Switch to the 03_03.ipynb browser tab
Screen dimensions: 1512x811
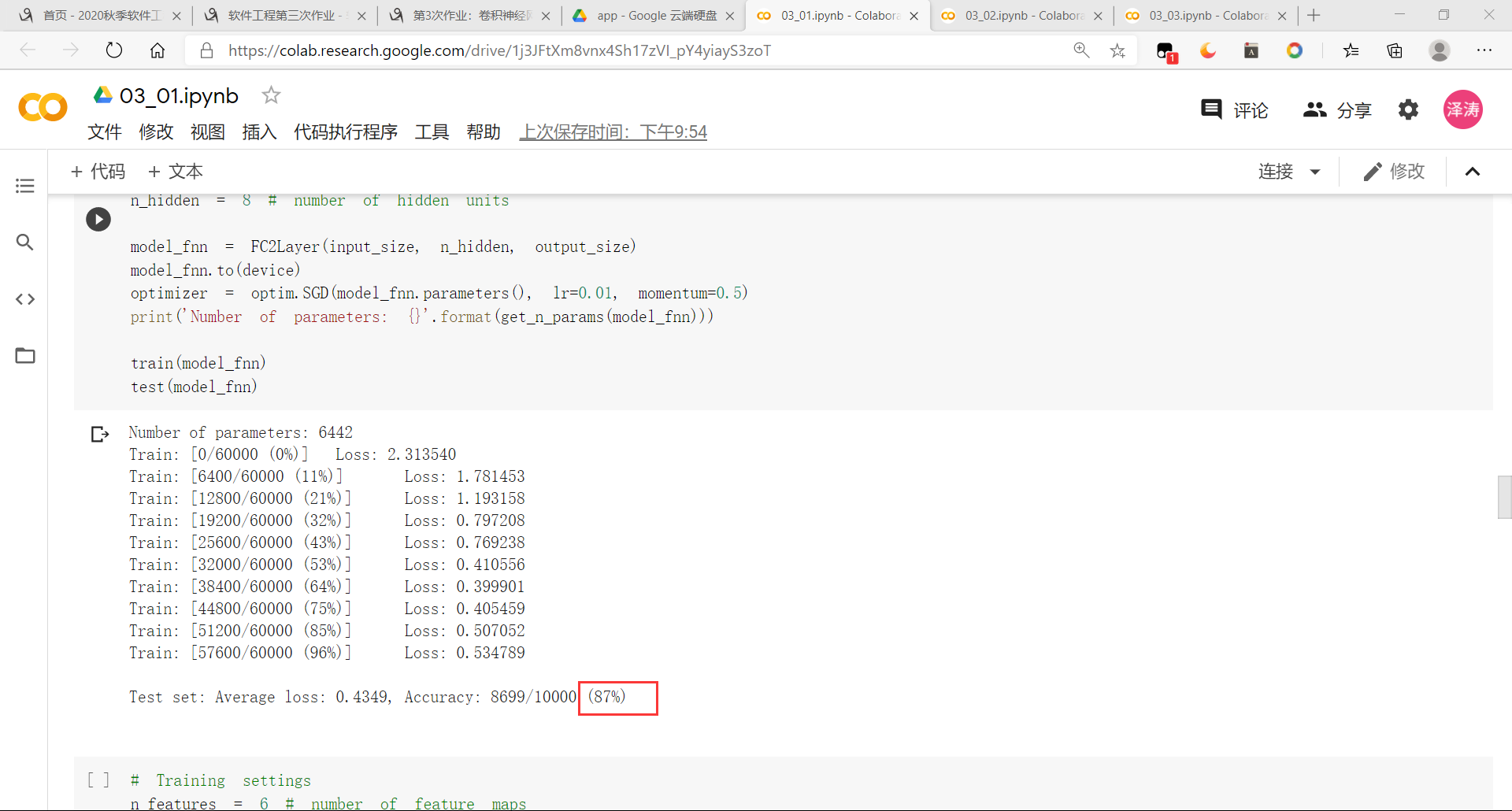pos(1206,16)
